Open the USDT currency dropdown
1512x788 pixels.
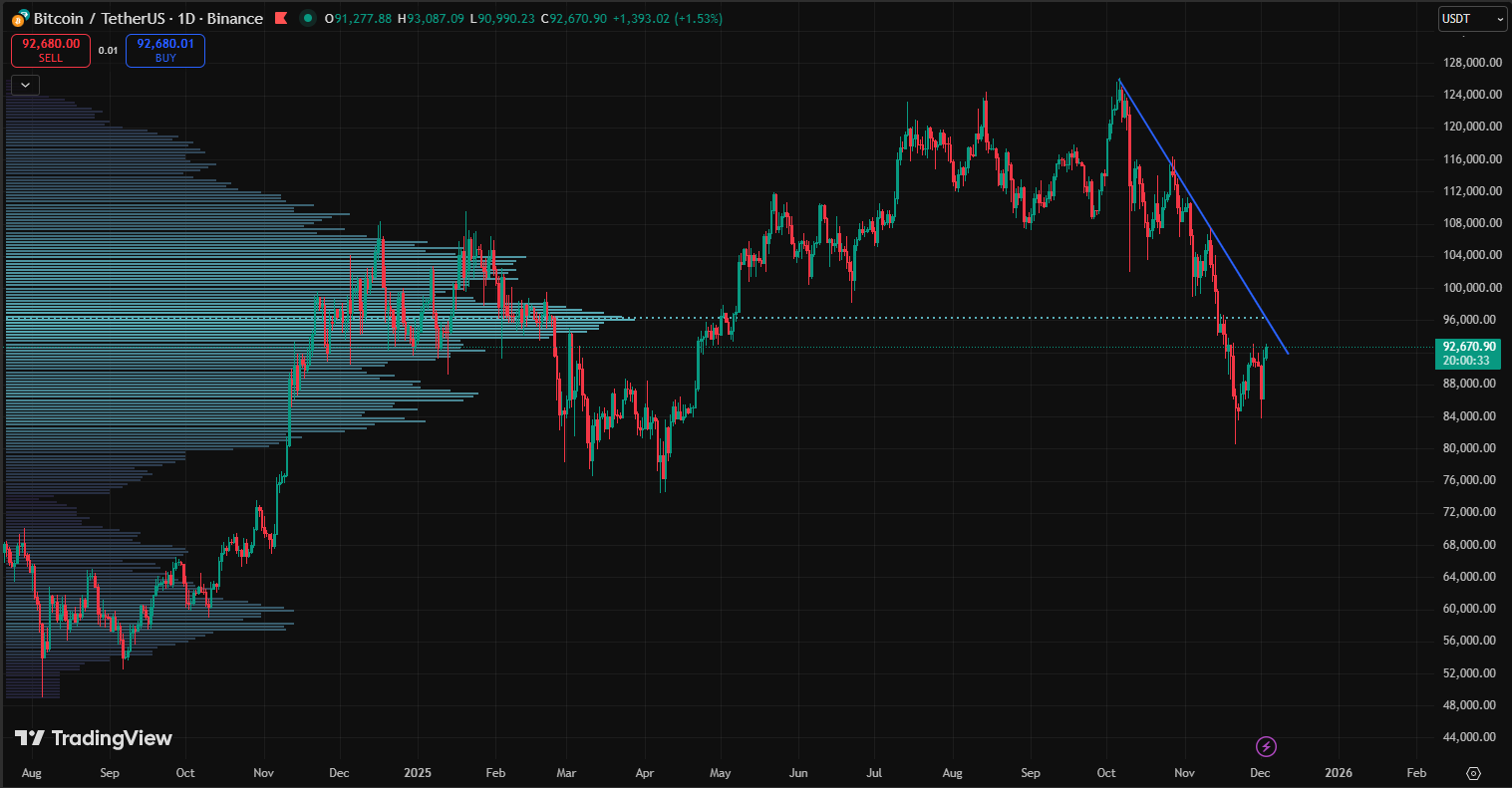pos(1472,18)
